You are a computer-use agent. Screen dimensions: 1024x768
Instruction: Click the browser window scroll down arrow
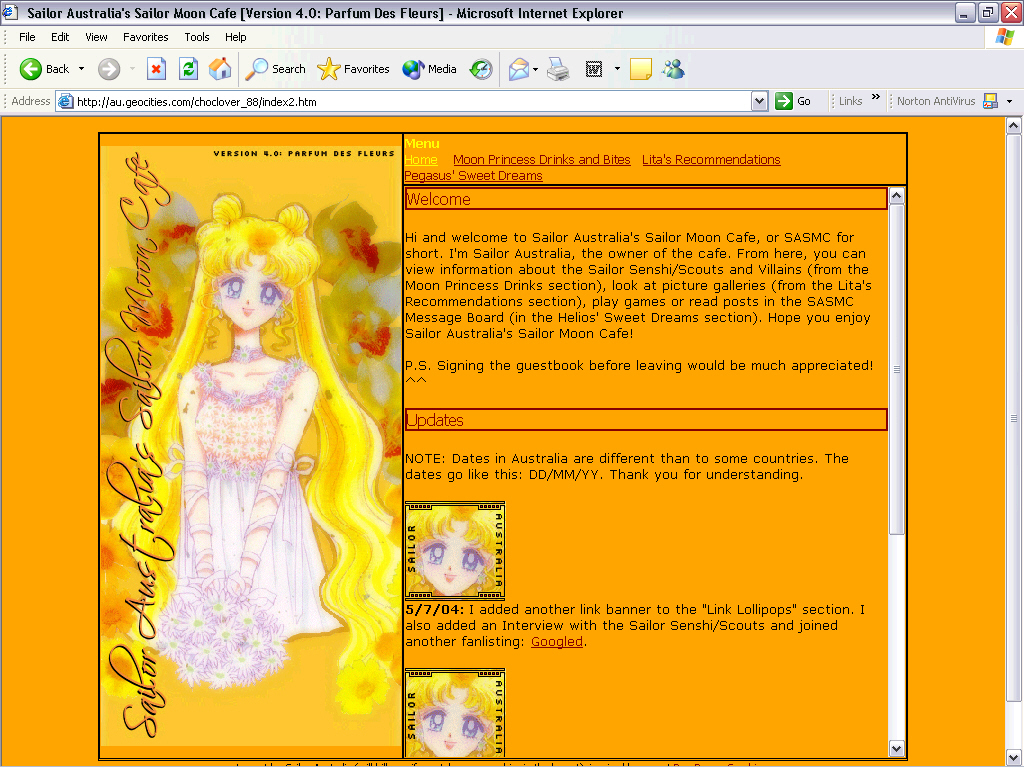coord(1014,758)
